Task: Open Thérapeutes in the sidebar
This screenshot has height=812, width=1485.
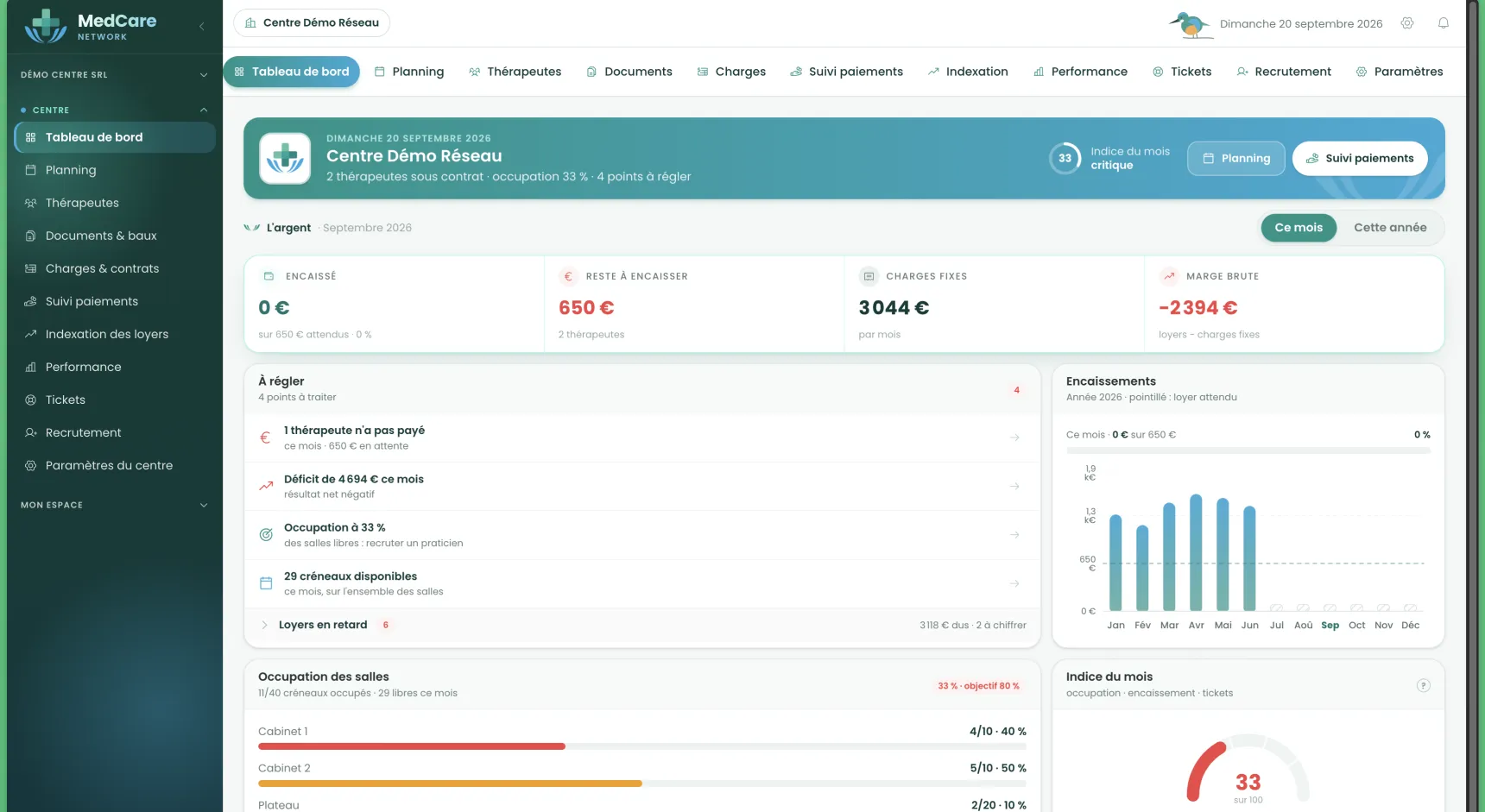Action: tap(115, 203)
